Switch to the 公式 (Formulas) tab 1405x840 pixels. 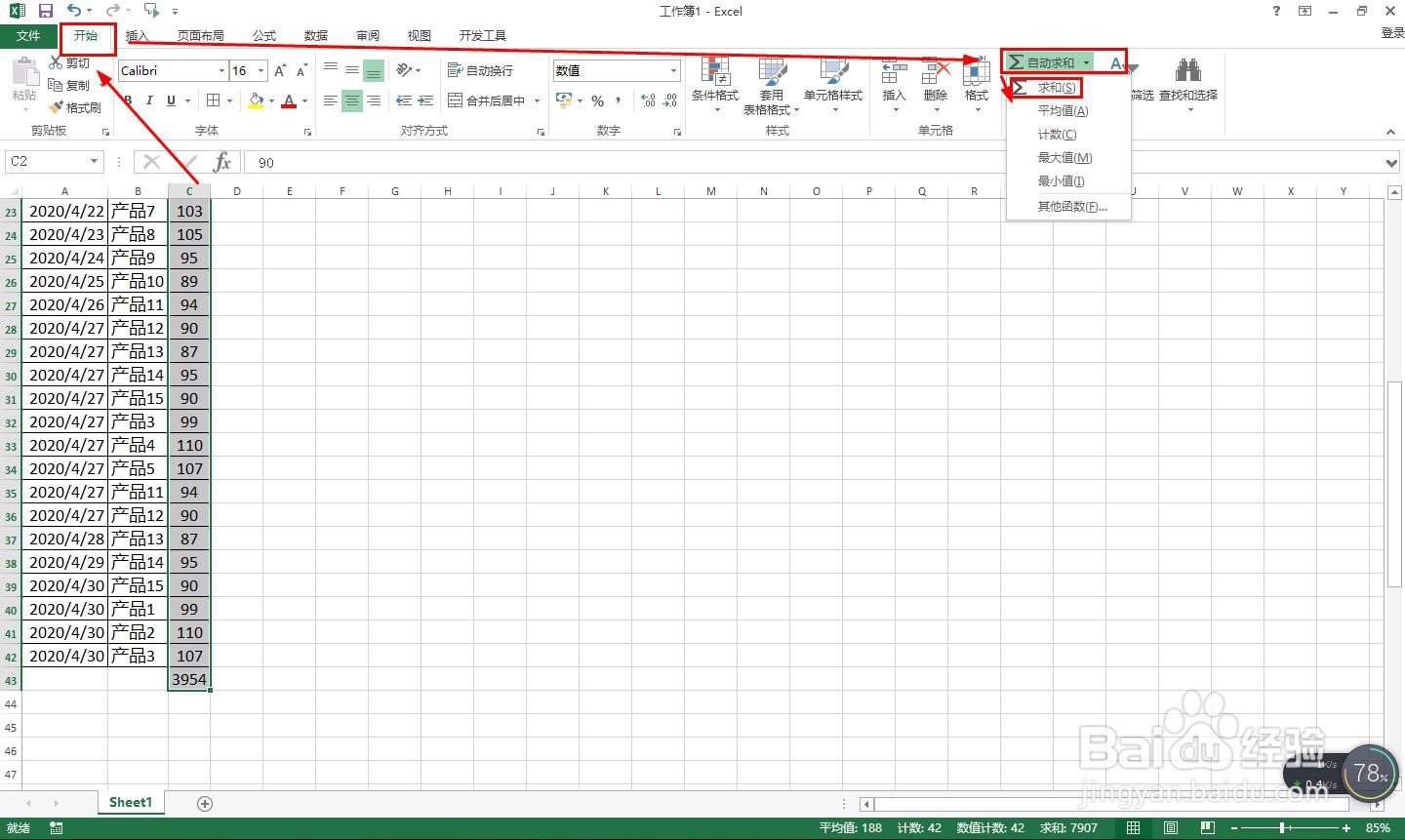[x=264, y=35]
